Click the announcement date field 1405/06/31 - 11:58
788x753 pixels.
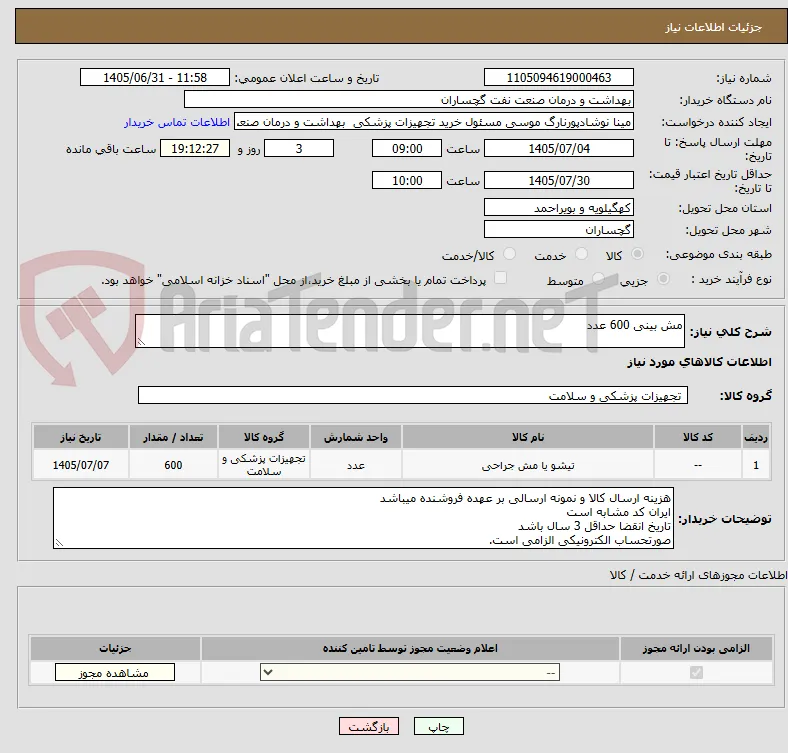point(155,77)
